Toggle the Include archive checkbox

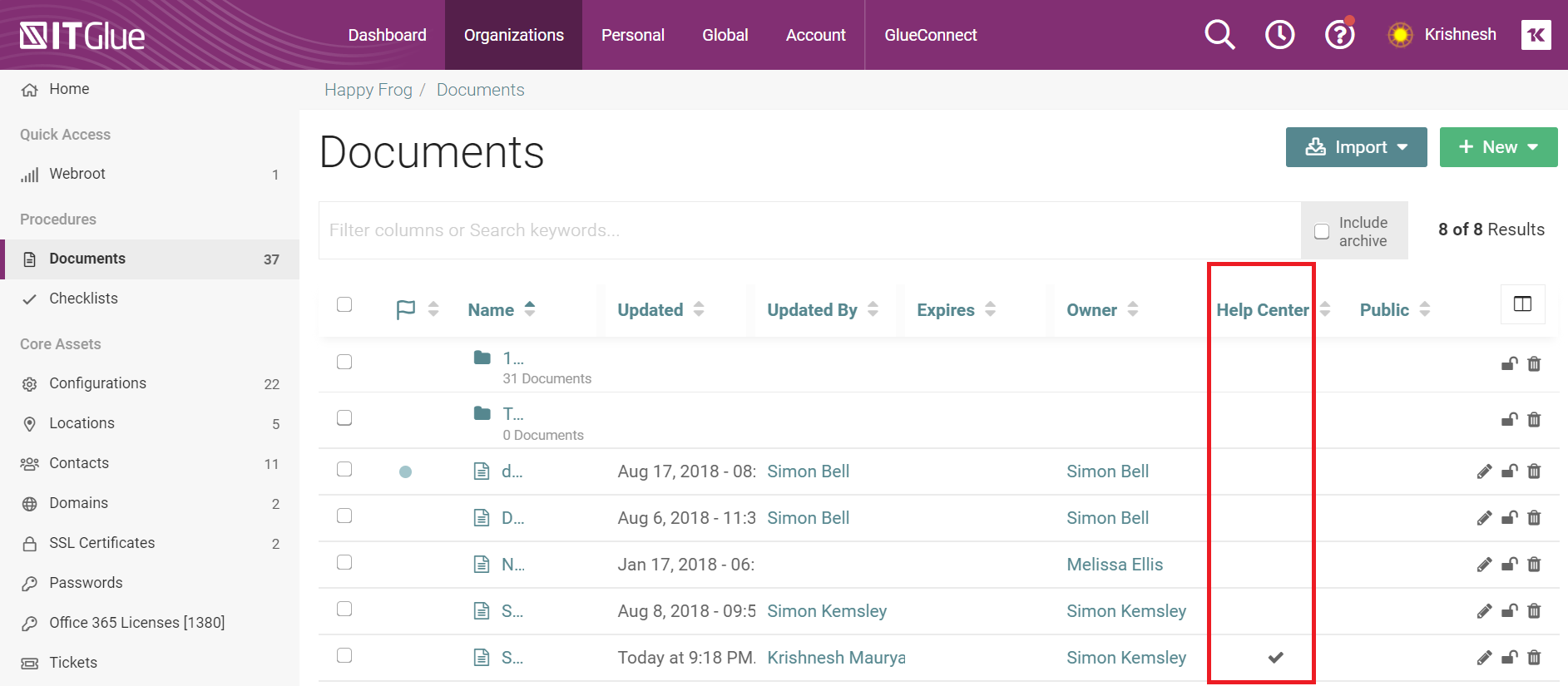point(1321,231)
